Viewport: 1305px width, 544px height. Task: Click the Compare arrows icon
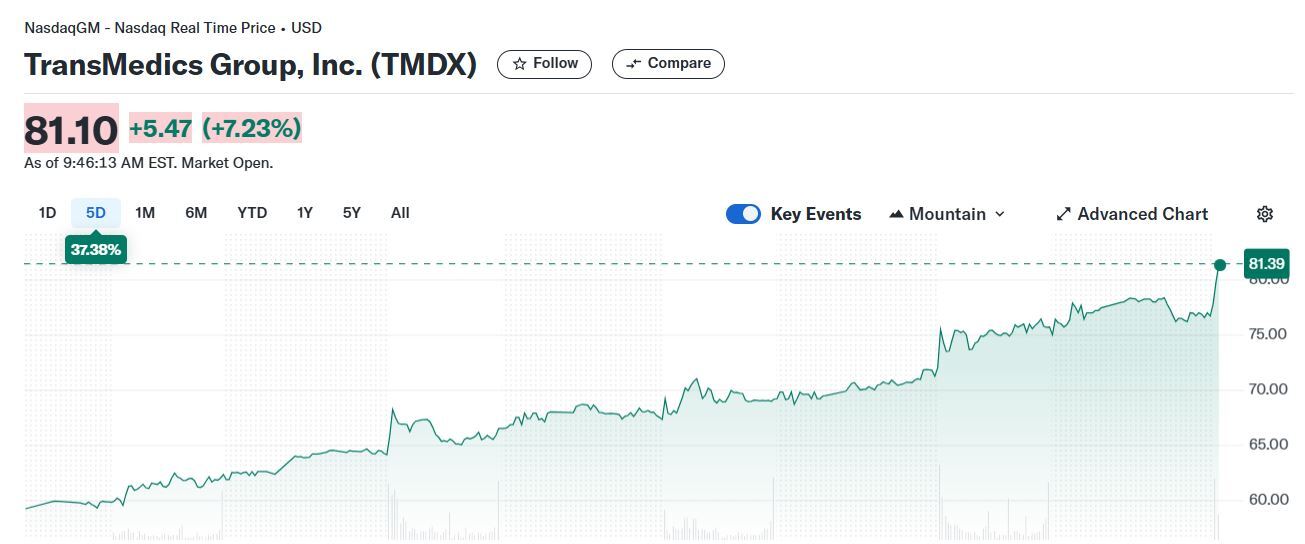633,64
